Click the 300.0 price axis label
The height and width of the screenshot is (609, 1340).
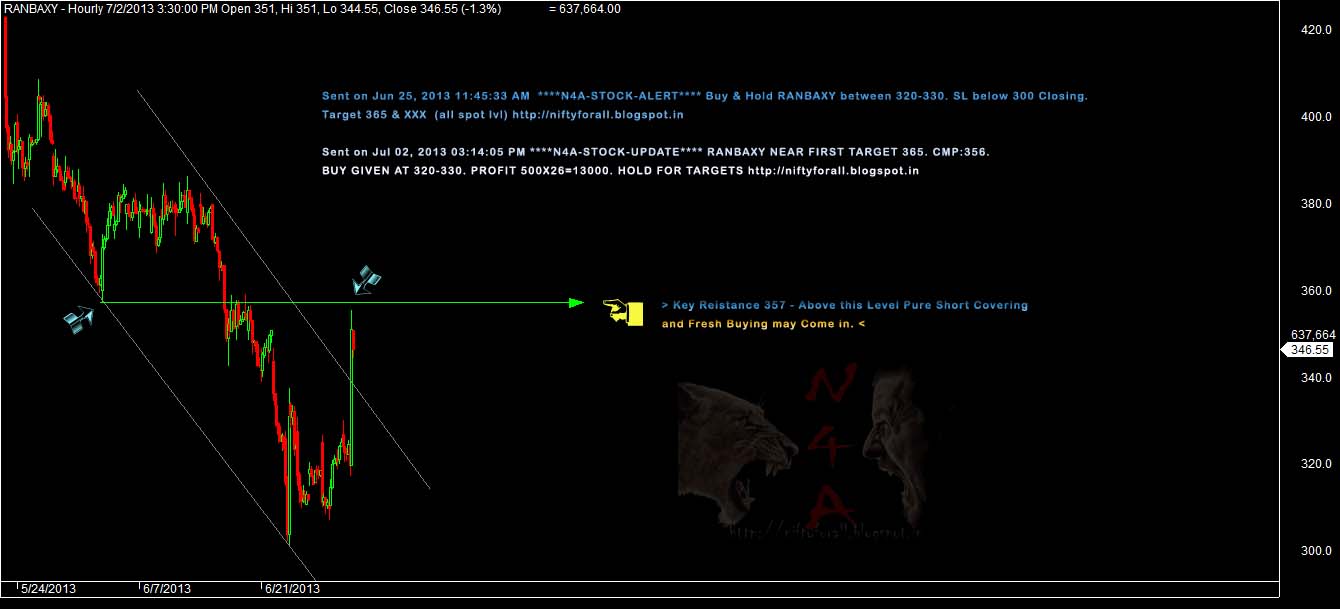pos(1314,552)
